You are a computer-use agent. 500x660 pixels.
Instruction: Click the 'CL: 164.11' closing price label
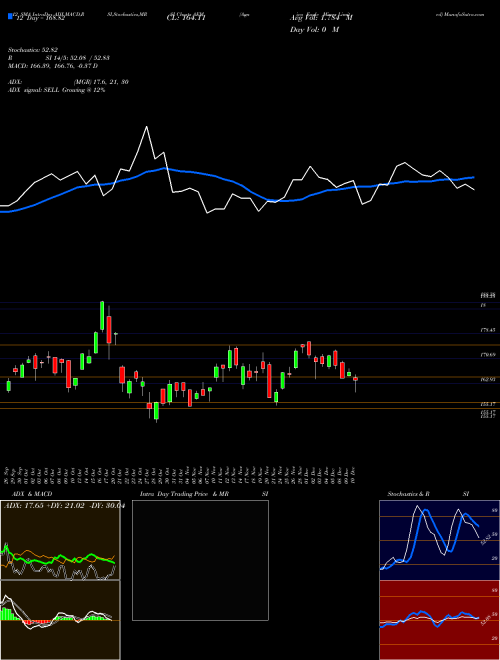[186, 19]
